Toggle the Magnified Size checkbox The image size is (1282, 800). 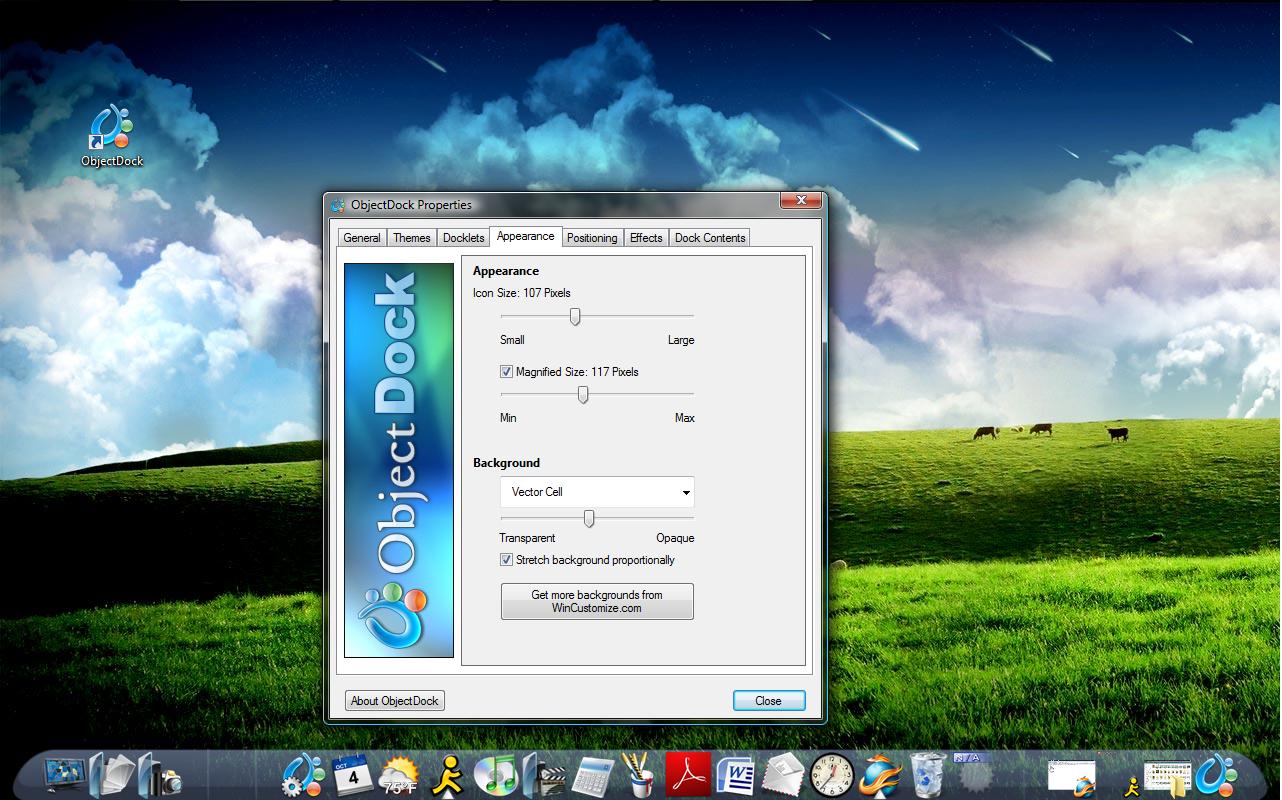tap(506, 372)
